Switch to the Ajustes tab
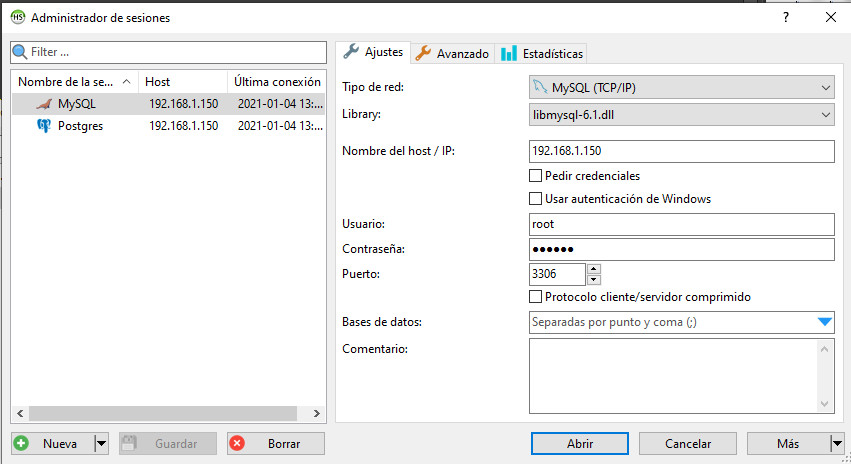The height and width of the screenshot is (464, 851). (373, 52)
